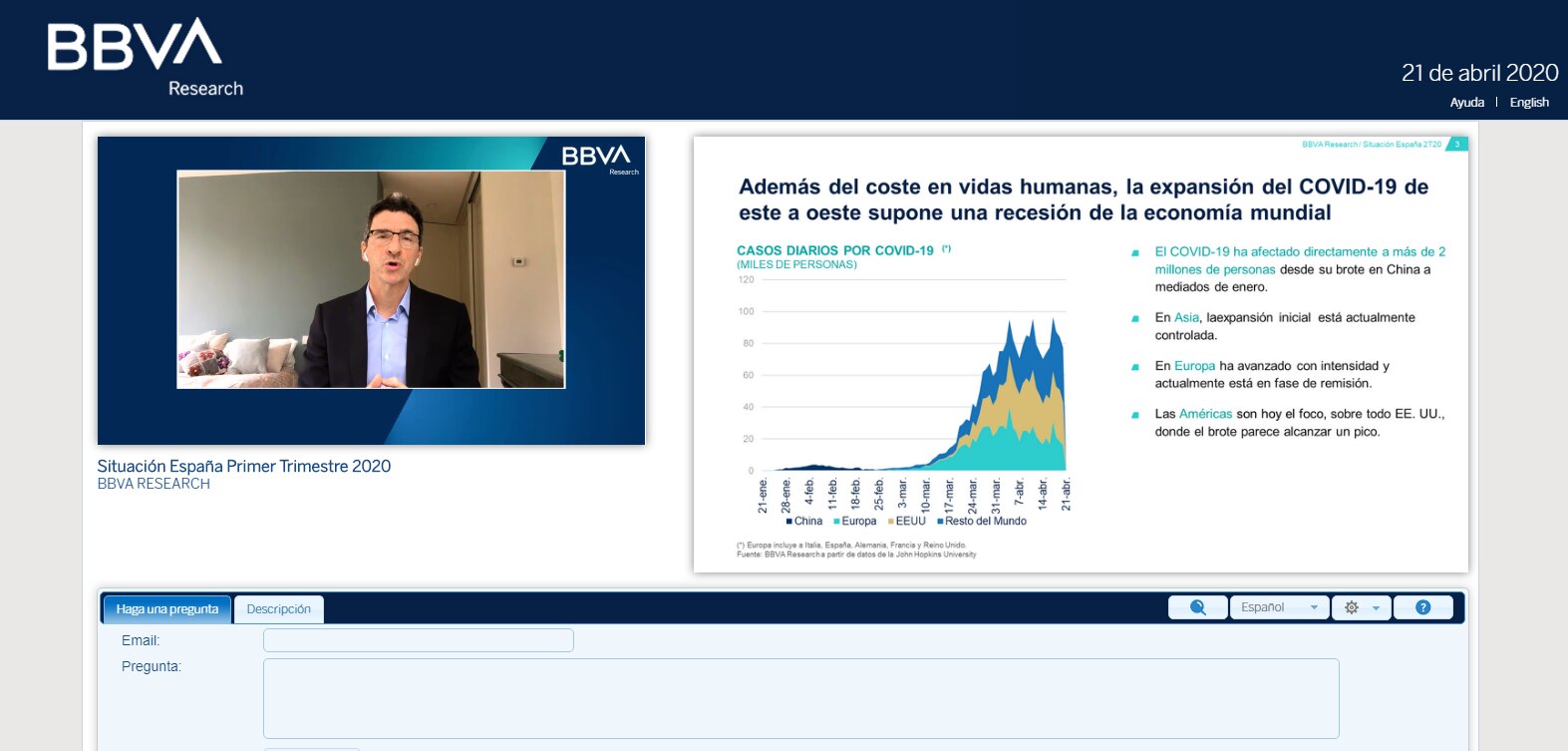Click the date '21 de abril 2020'
Screen dimensions: 1568x751
coord(1479,73)
